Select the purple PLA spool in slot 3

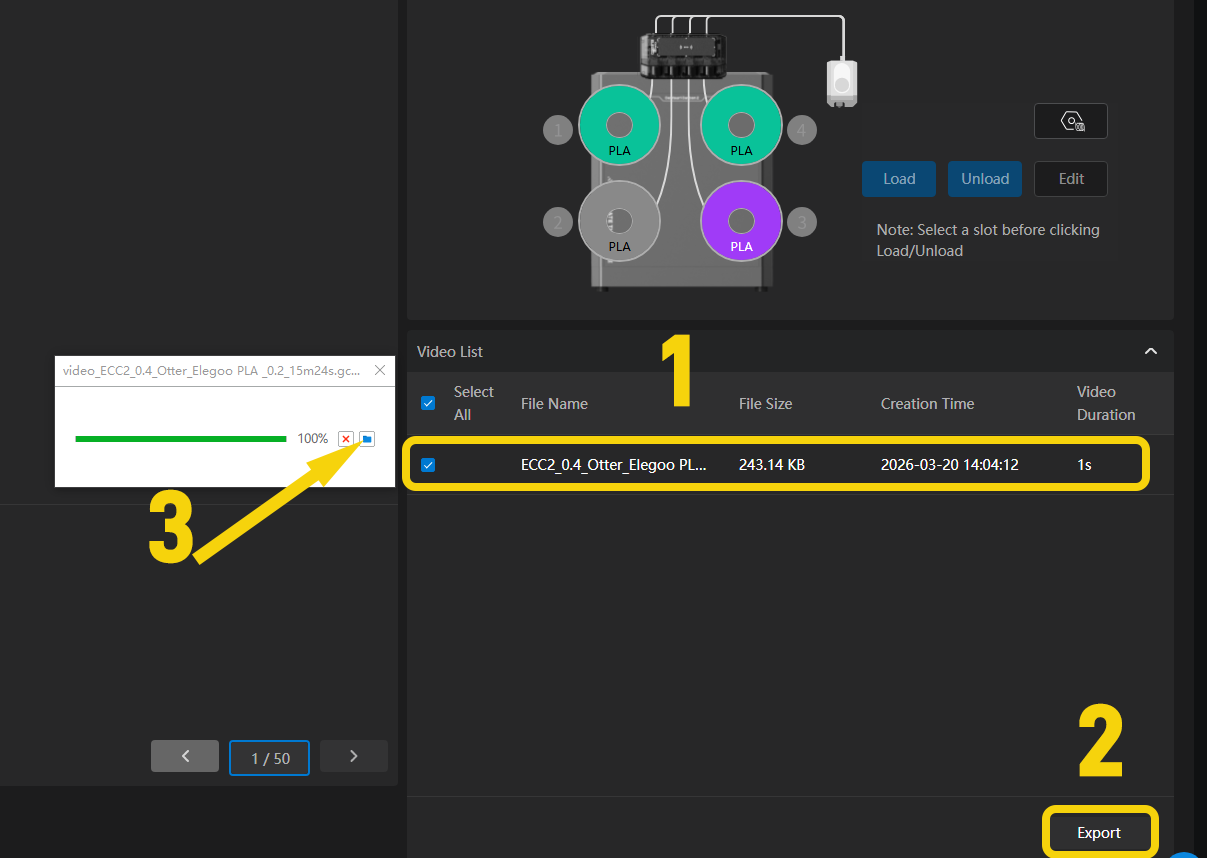point(740,221)
